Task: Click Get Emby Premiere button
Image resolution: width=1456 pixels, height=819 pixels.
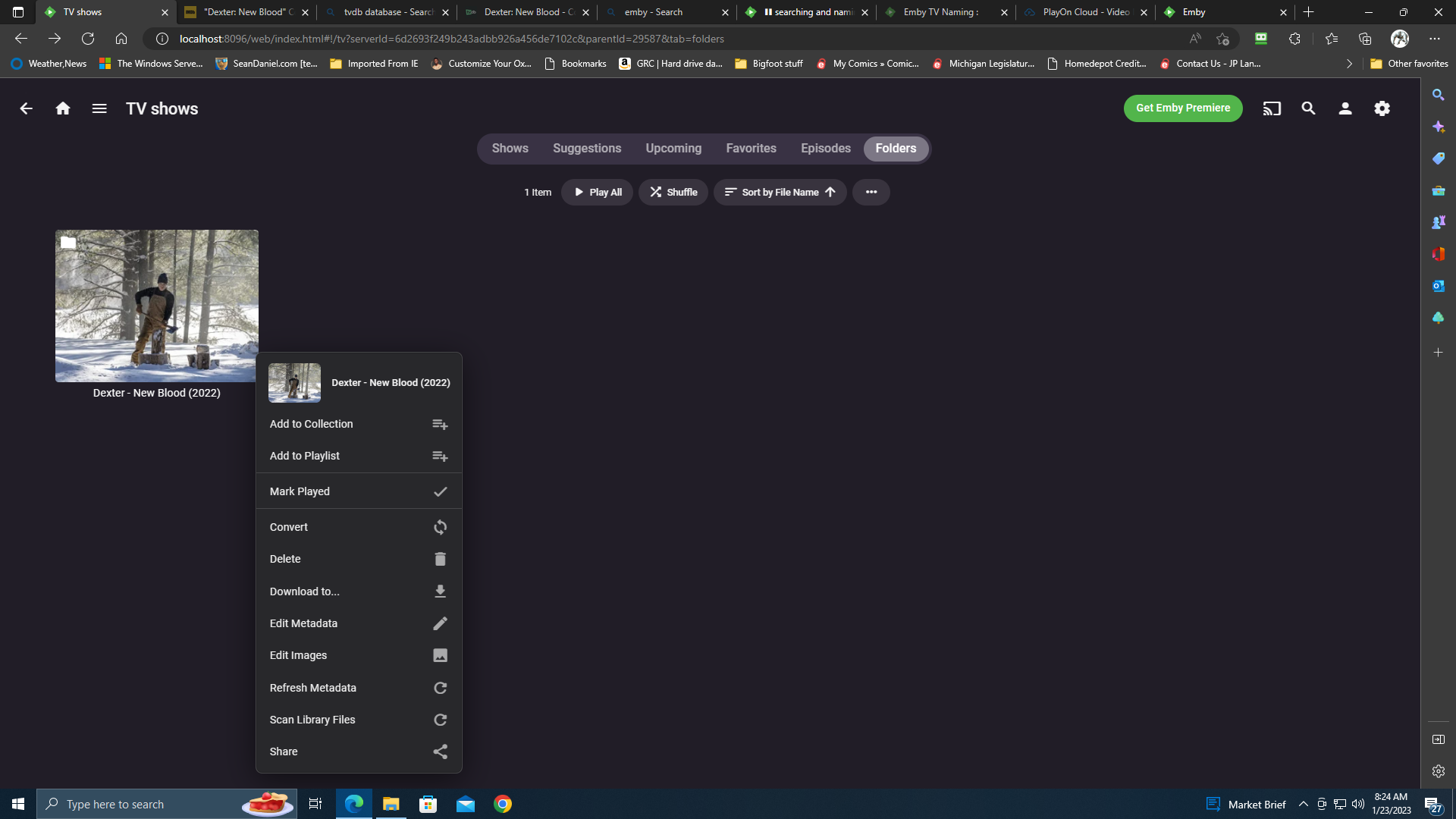Action: point(1182,108)
